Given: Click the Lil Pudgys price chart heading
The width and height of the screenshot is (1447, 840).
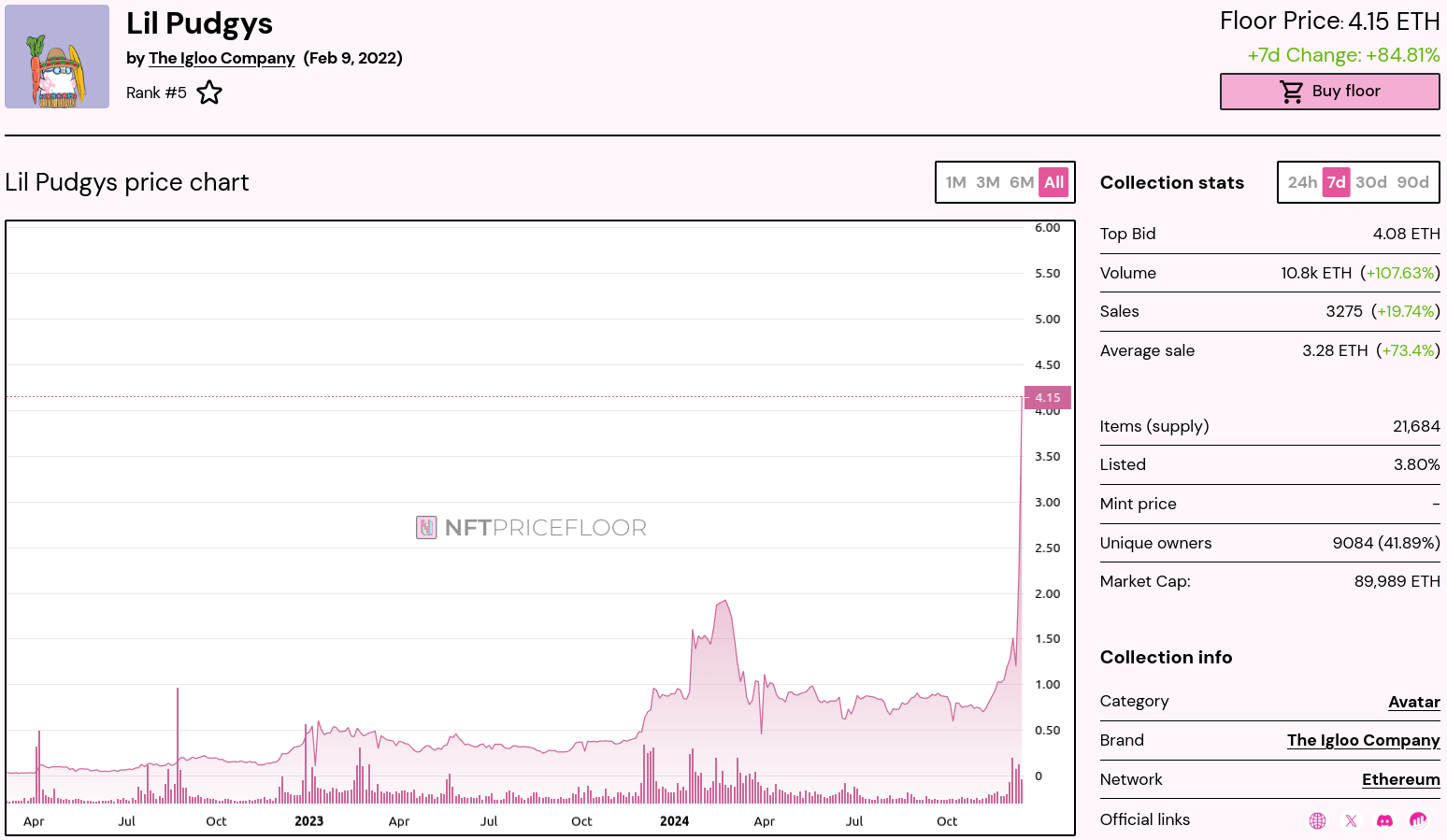Looking at the screenshot, I should [127, 182].
